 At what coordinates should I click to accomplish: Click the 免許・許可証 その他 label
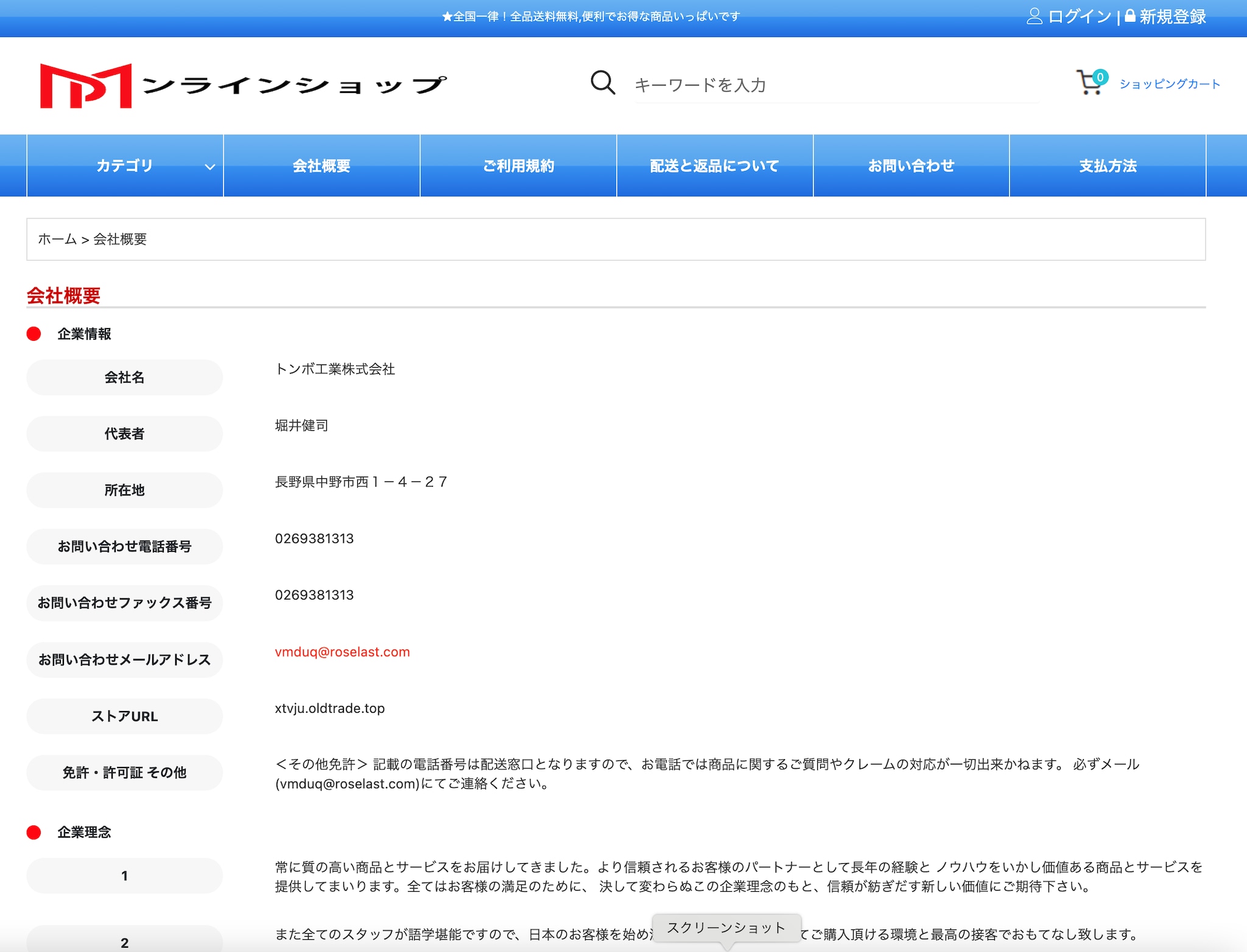pyautogui.click(x=125, y=772)
